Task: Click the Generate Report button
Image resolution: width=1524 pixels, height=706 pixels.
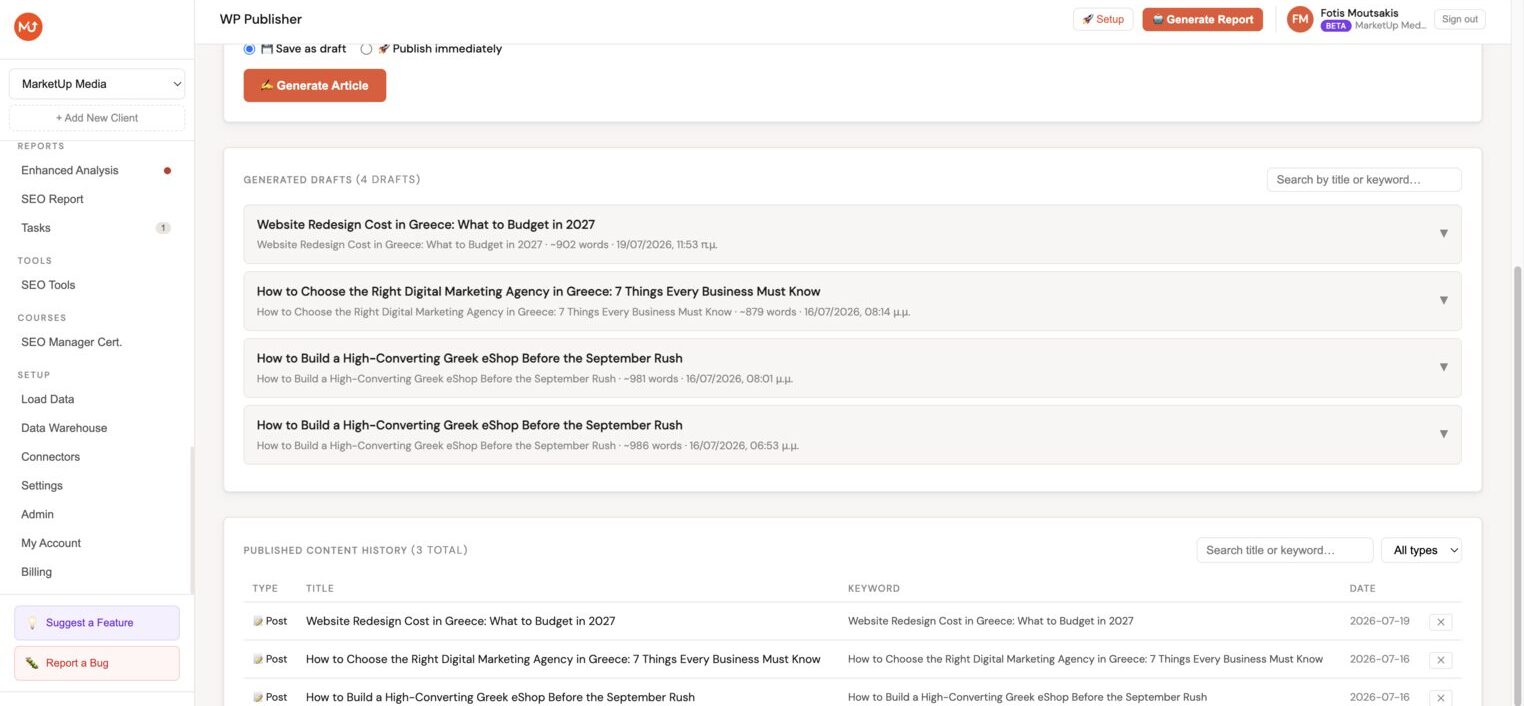Action: point(1203,19)
